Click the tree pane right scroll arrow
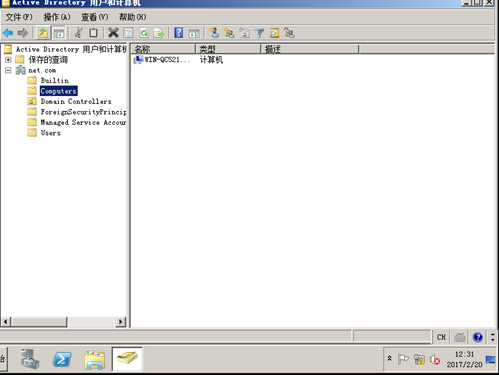This screenshot has width=499, height=375. pyautogui.click(x=121, y=322)
